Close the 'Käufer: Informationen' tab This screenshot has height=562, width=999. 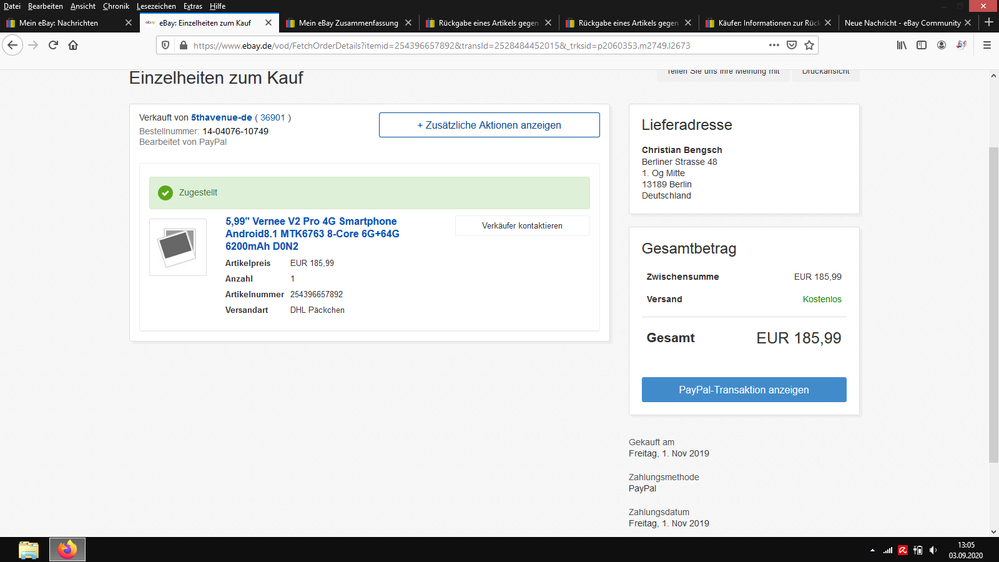pos(828,22)
